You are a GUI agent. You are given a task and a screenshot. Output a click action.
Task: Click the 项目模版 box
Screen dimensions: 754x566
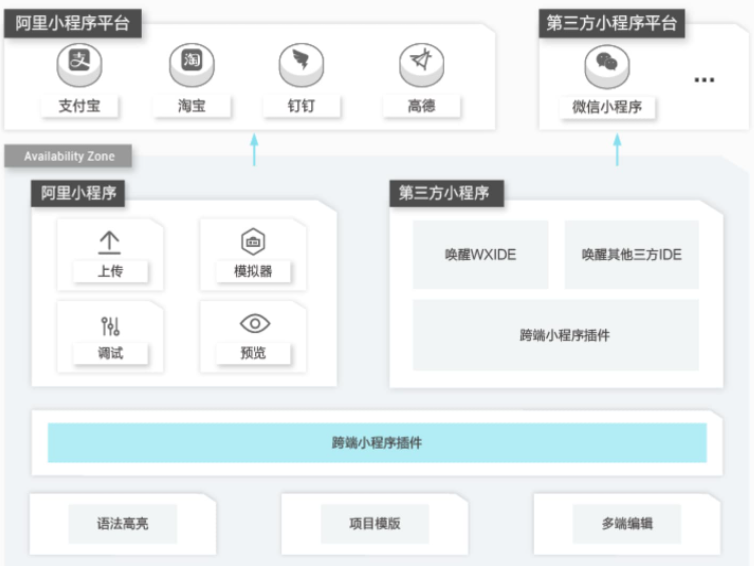coord(375,523)
